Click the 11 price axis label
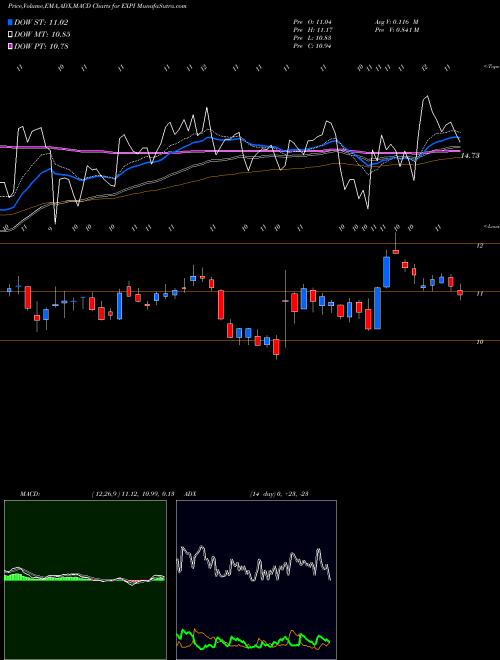This screenshot has height=660, width=500. click(x=479, y=294)
